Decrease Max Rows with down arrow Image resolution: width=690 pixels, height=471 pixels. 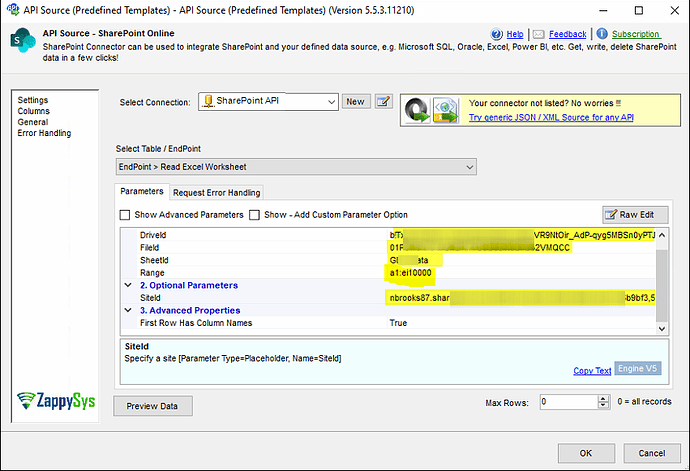[x=603, y=405]
